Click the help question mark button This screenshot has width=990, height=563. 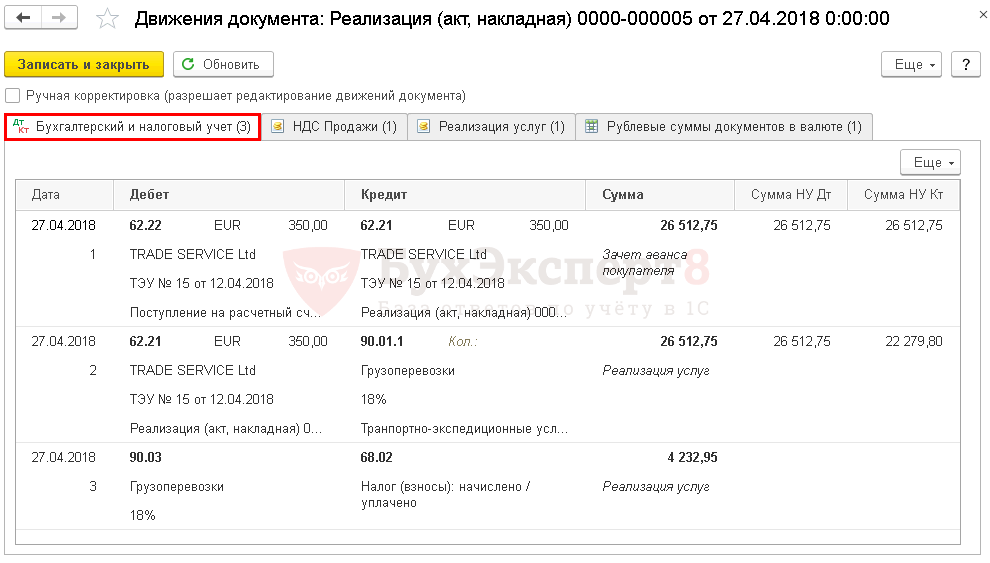click(x=965, y=64)
